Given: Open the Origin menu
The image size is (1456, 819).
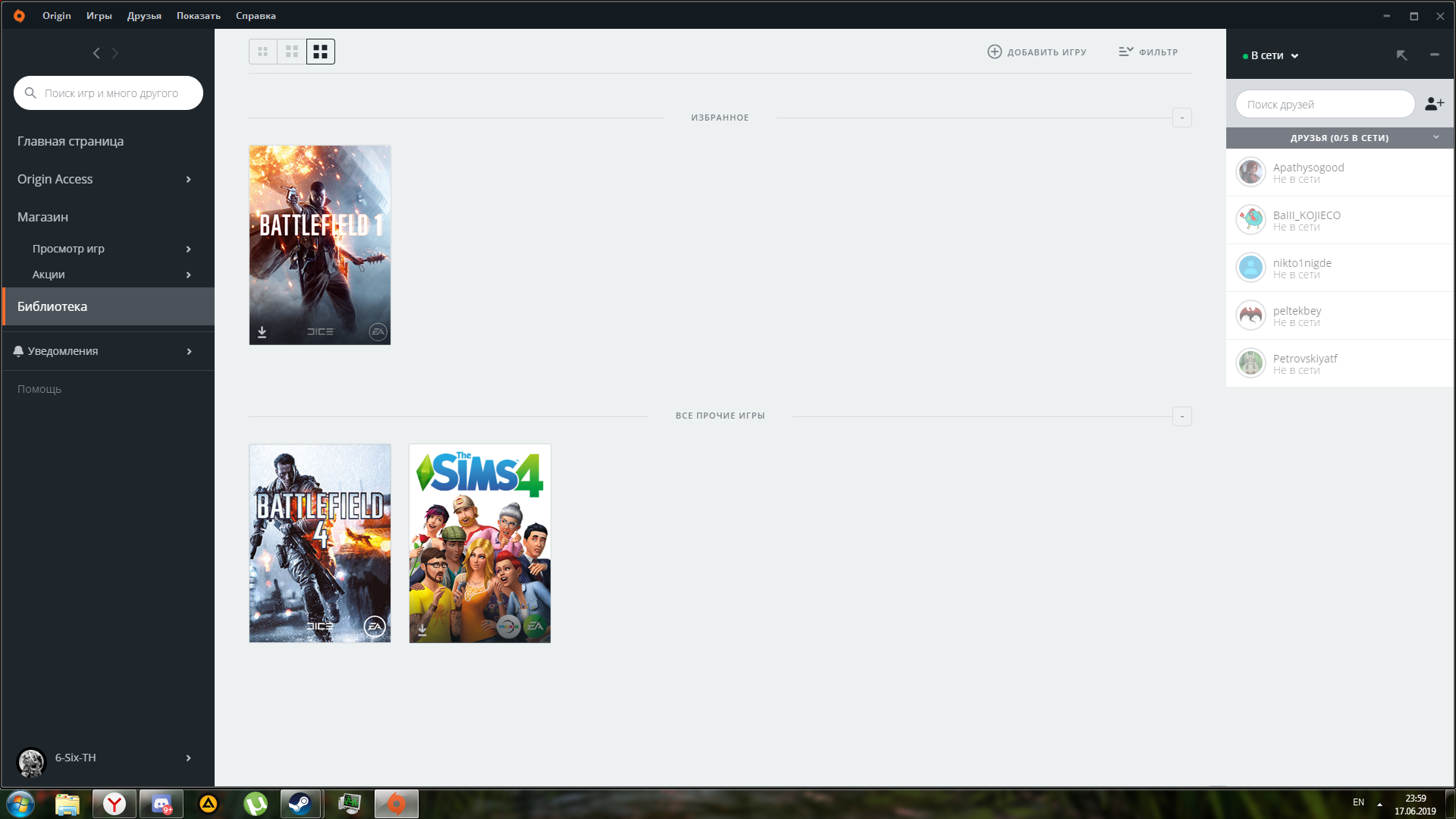Looking at the screenshot, I should [x=57, y=15].
